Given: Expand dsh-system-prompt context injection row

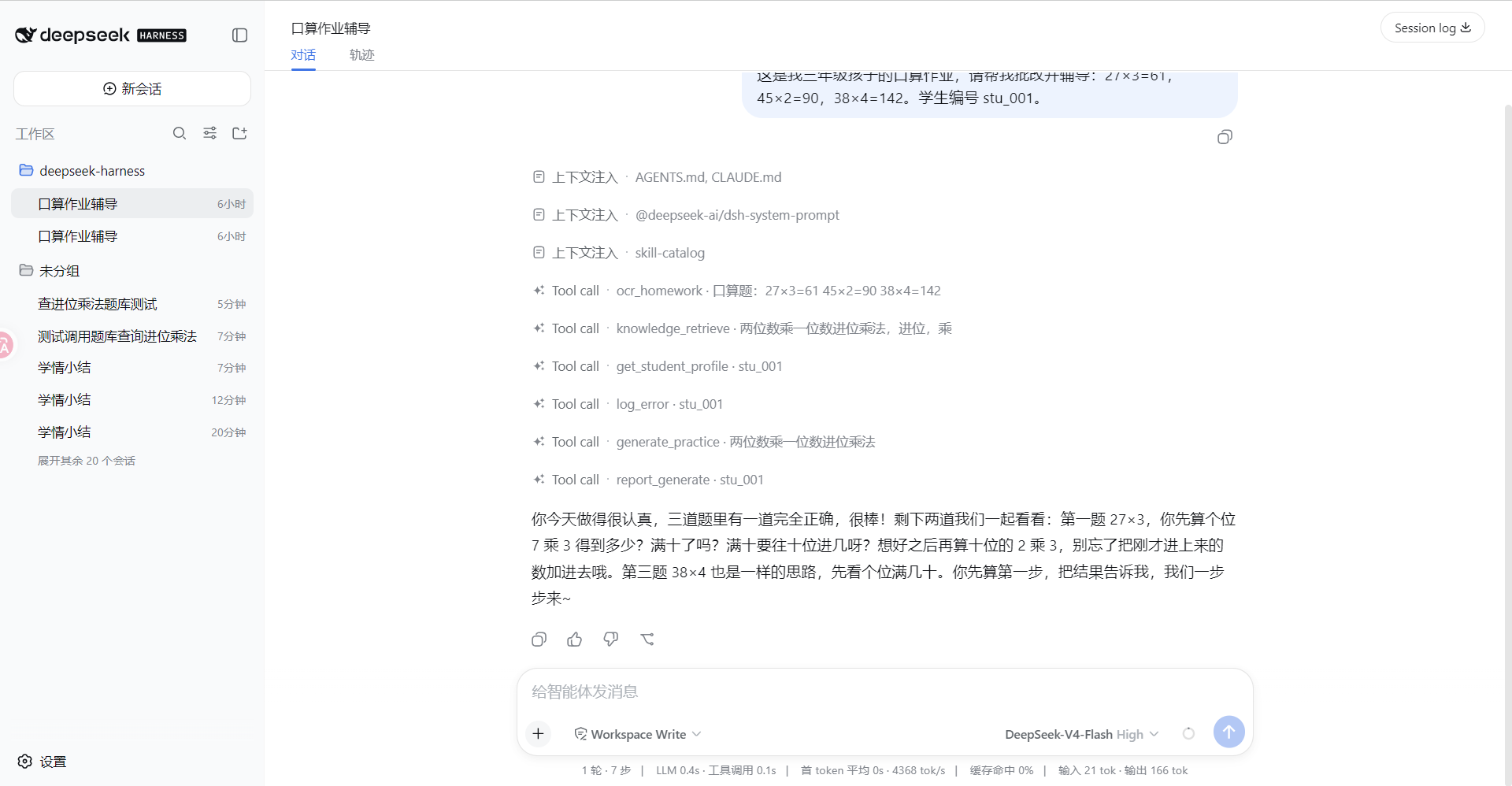Looking at the screenshot, I should coord(686,215).
